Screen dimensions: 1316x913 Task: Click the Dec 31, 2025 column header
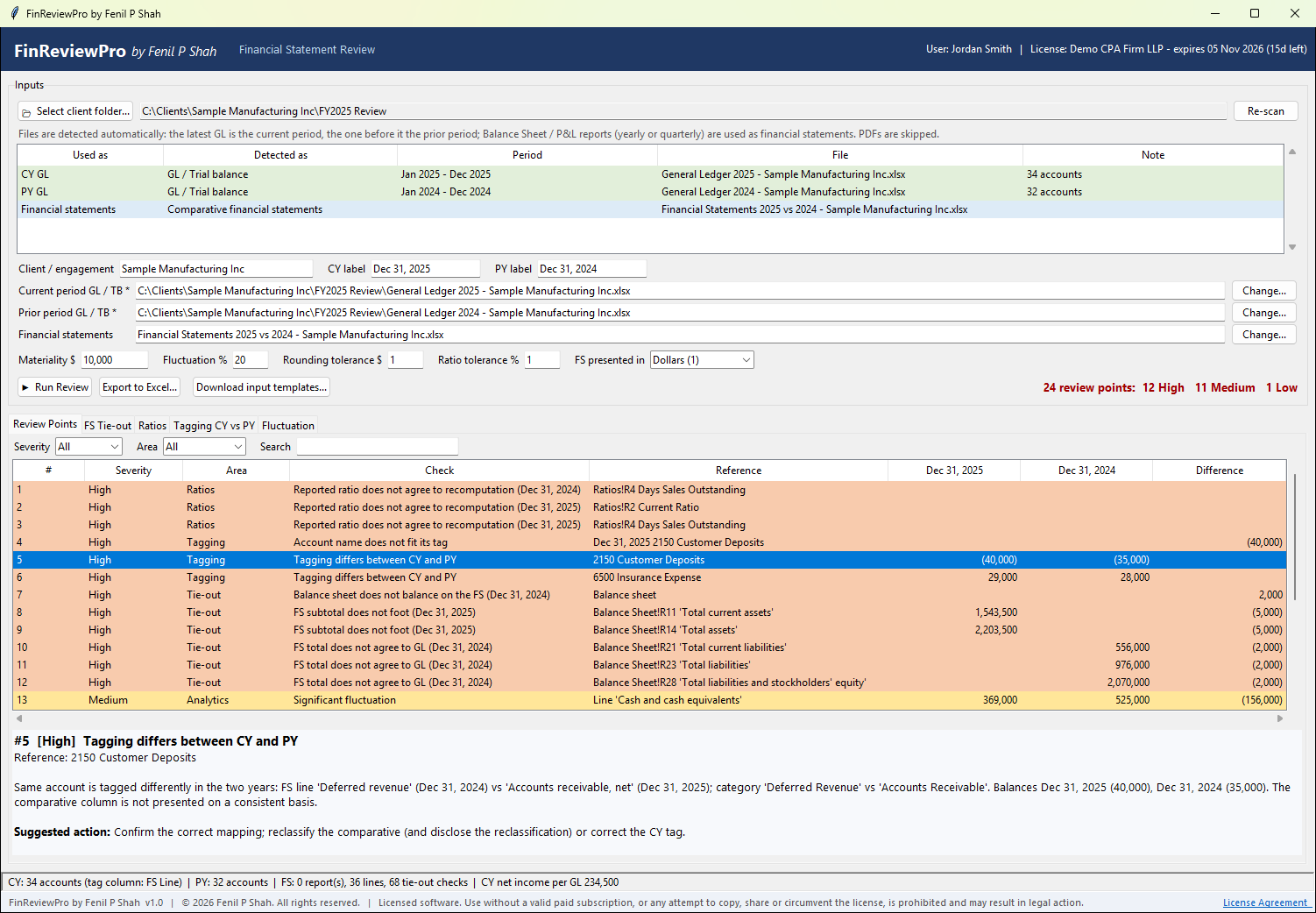[x=954, y=471]
